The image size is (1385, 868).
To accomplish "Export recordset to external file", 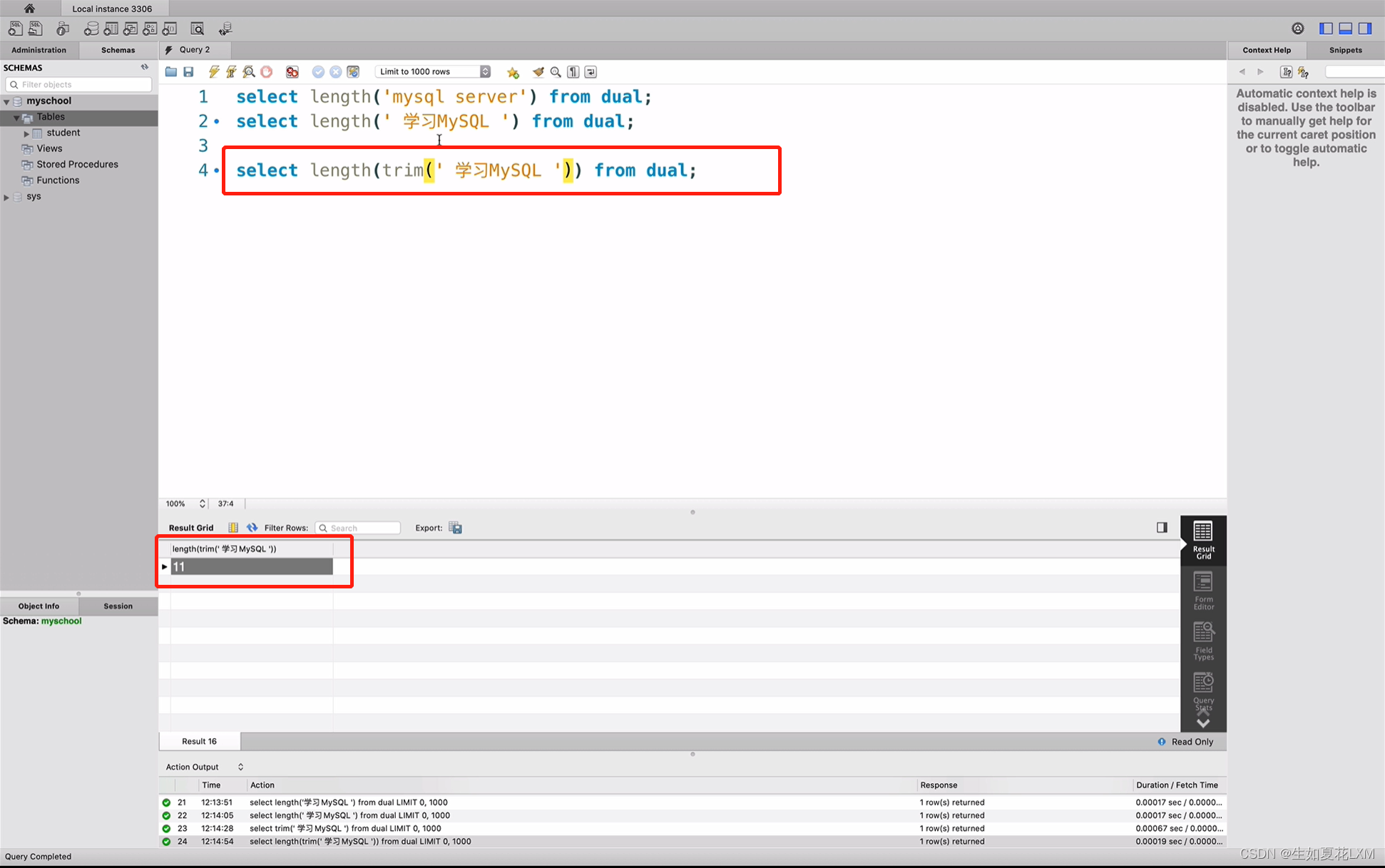I will pos(456,528).
